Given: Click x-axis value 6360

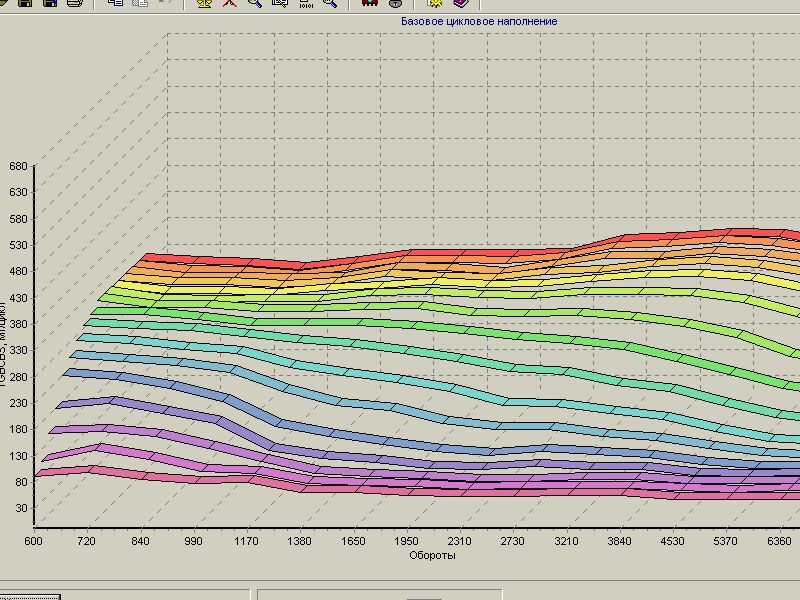Looking at the screenshot, I should 779,541.
